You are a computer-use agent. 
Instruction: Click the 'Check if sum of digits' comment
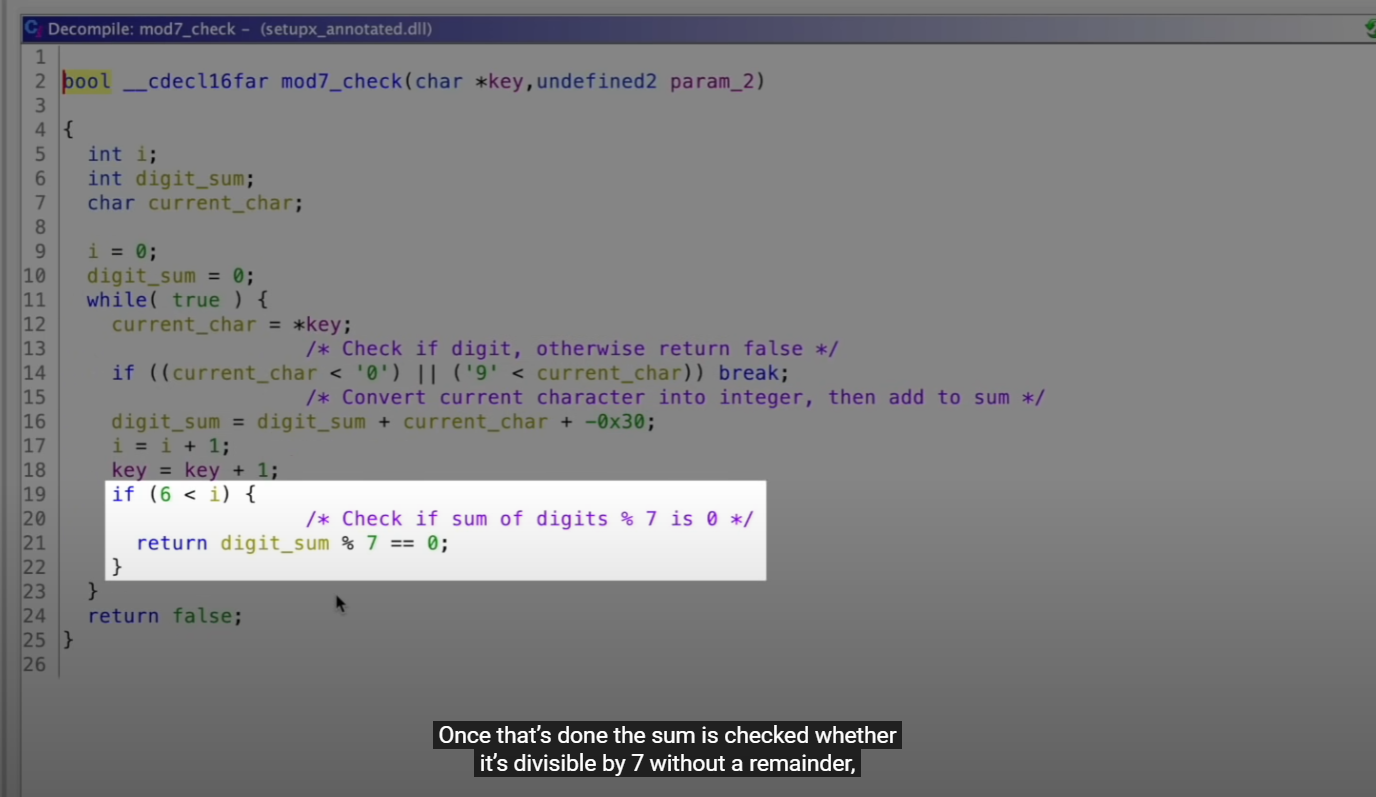(x=529, y=519)
